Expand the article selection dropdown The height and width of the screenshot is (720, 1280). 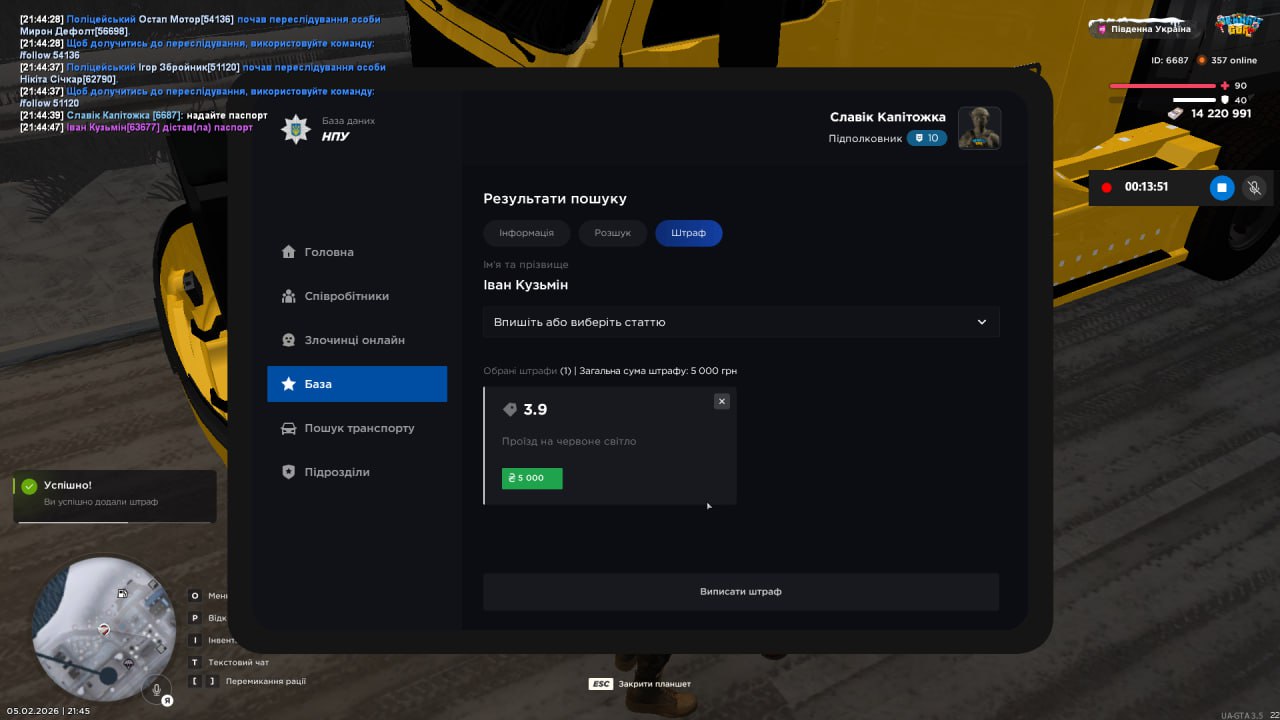[741, 322]
